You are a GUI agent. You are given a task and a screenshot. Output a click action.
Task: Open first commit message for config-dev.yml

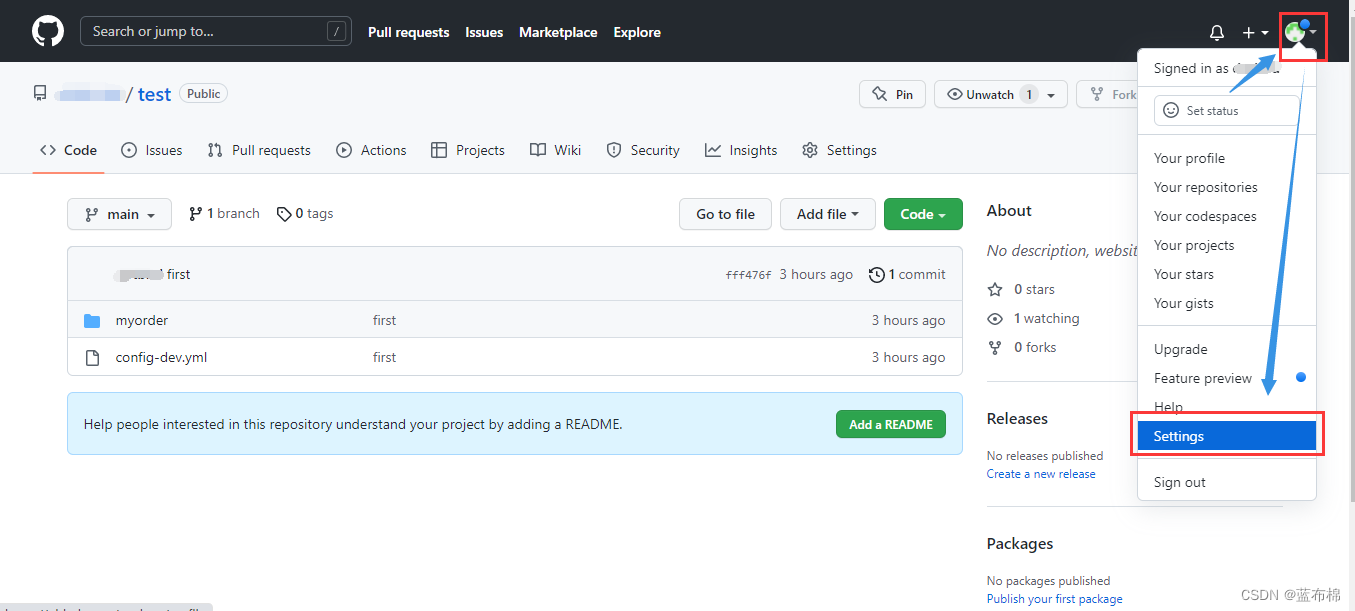384,357
